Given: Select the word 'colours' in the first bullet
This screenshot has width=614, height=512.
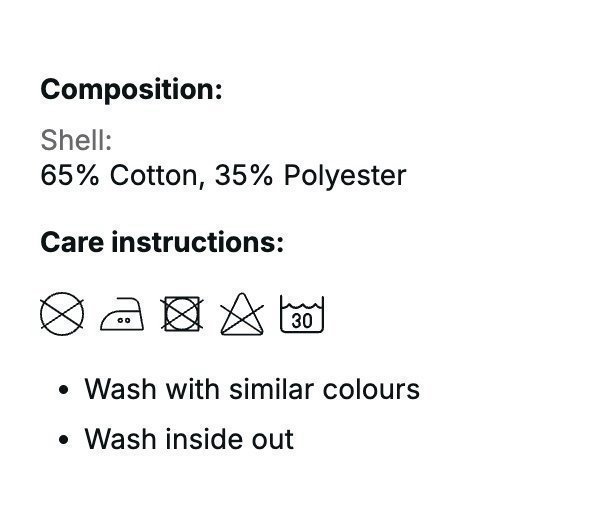Looking at the screenshot, I should click(373, 389).
